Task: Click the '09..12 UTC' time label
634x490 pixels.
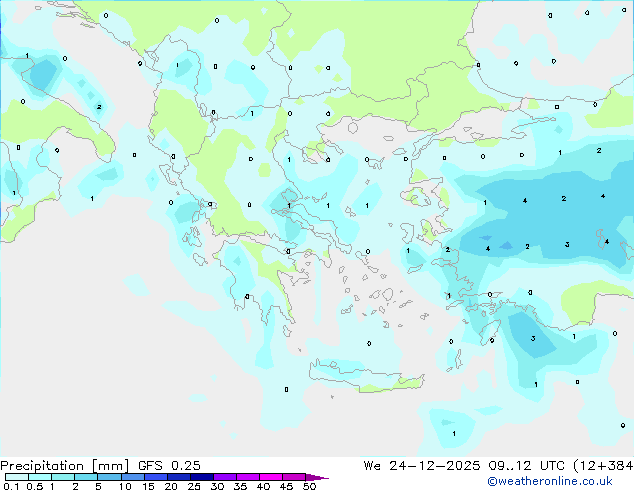Action: pyautogui.click(x=526, y=466)
